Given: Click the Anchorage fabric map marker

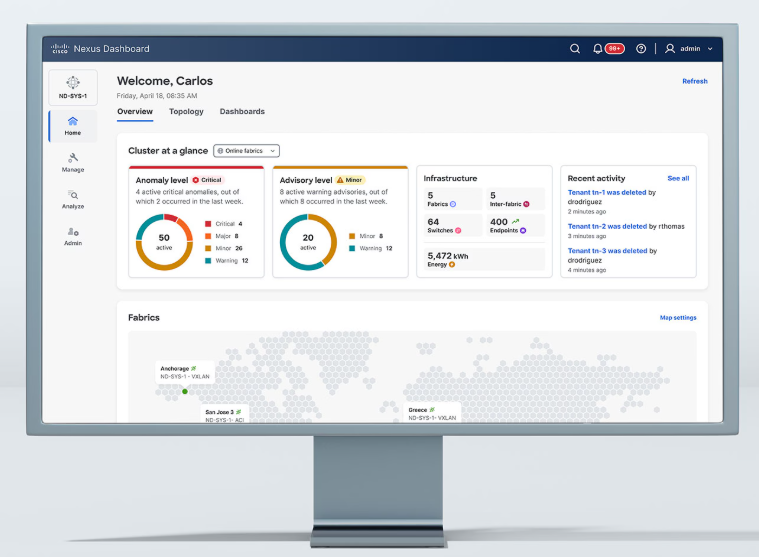Looking at the screenshot, I should pyautogui.click(x=184, y=392).
